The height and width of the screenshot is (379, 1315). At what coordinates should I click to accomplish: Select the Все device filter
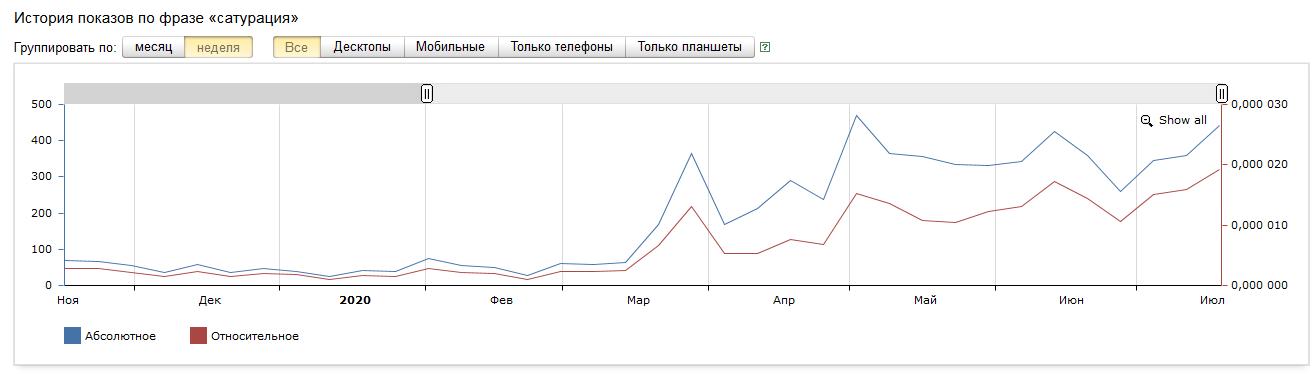coord(297,47)
